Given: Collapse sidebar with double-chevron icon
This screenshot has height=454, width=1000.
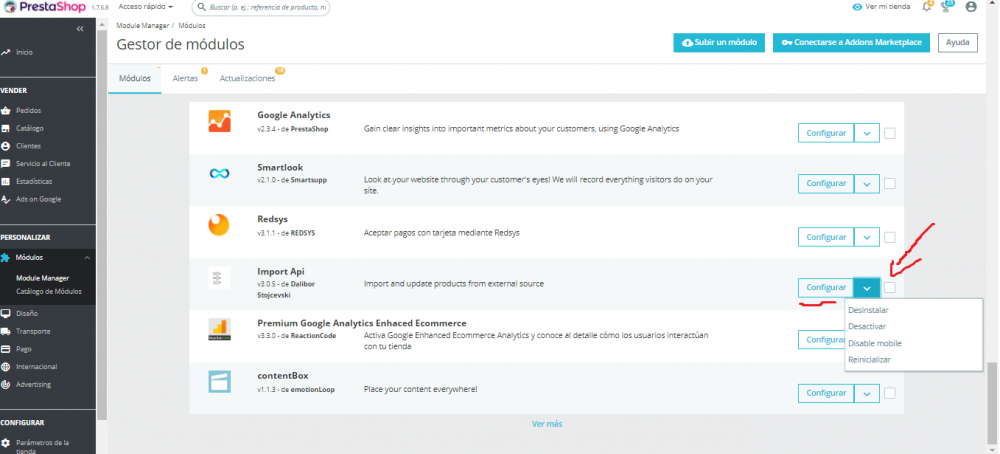Looking at the screenshot, I should tap(80, 28).
